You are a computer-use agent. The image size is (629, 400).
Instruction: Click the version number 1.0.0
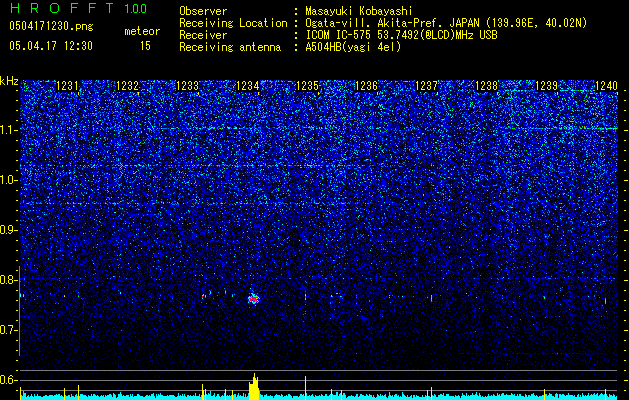point(136,9)
